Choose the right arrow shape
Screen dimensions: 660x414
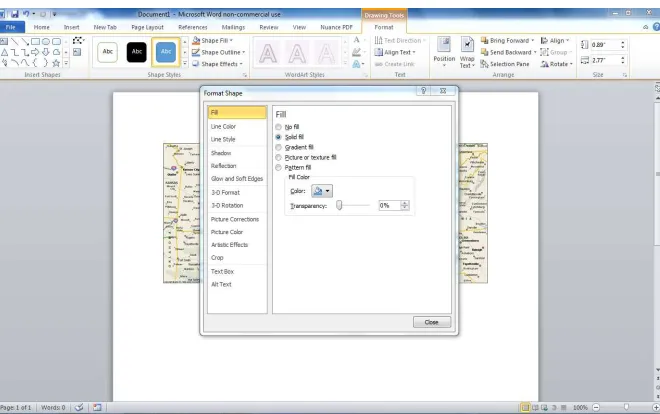pos(35,52)
